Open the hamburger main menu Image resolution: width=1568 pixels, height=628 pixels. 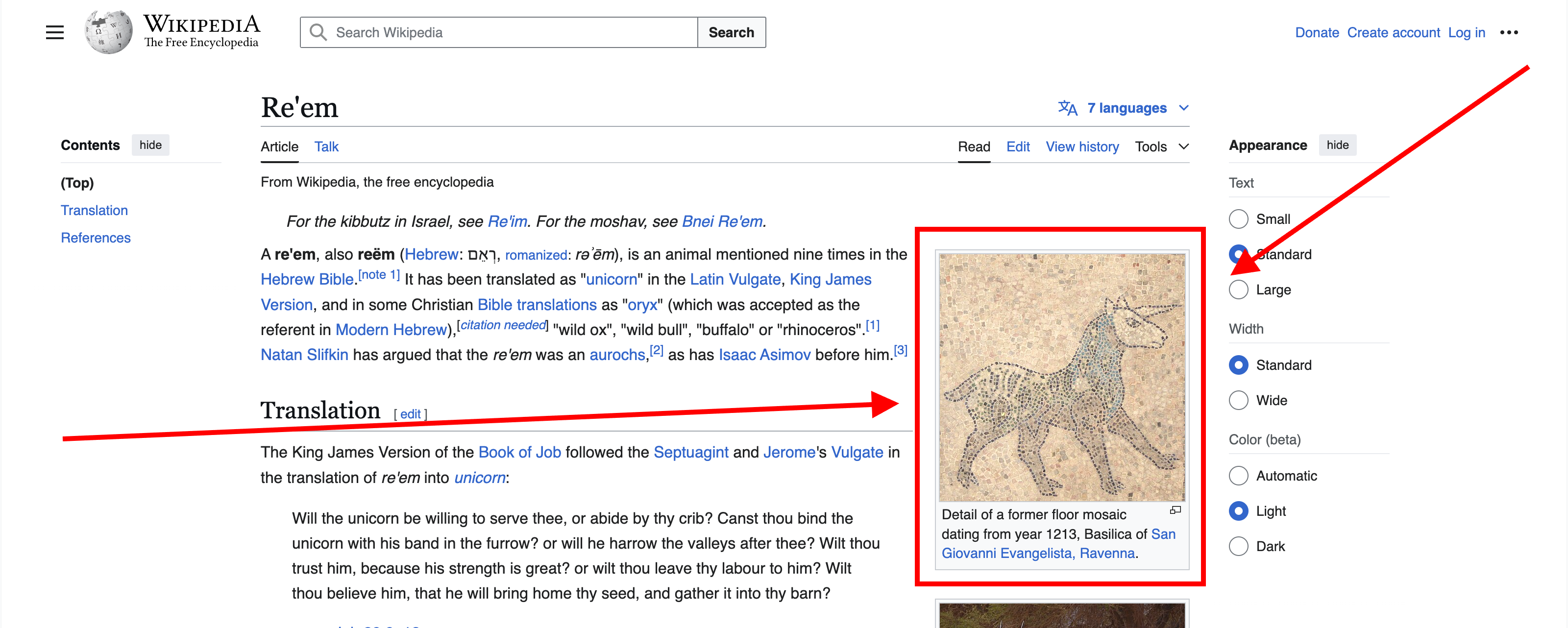tap(55, 32)
